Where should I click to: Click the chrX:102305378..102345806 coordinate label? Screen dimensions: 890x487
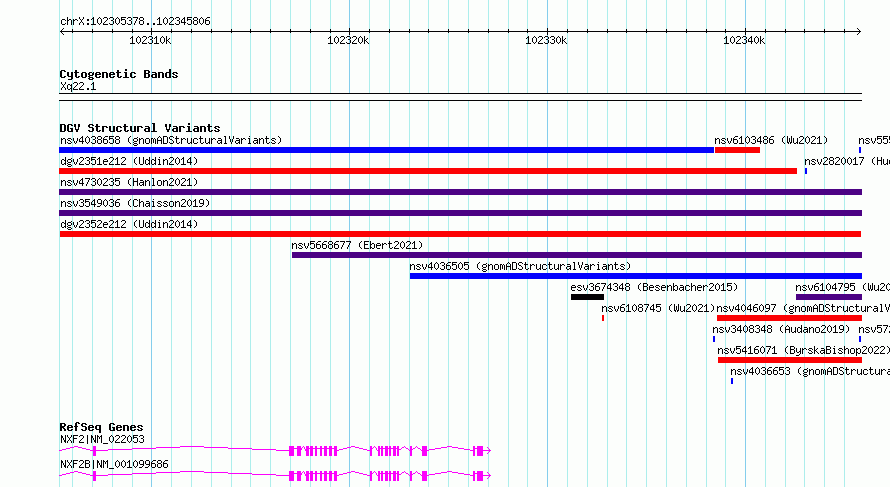(135, 22)
